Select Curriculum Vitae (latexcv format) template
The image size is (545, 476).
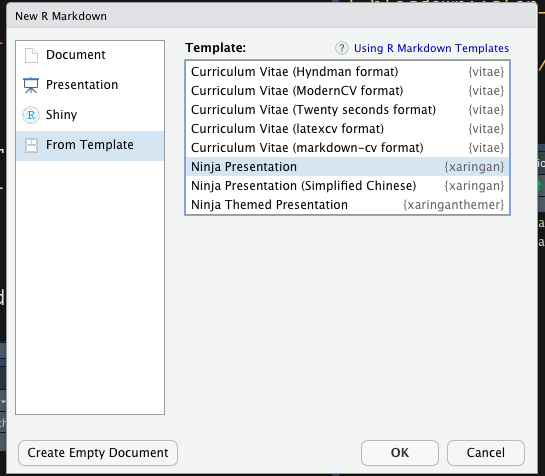coord(348,129)
